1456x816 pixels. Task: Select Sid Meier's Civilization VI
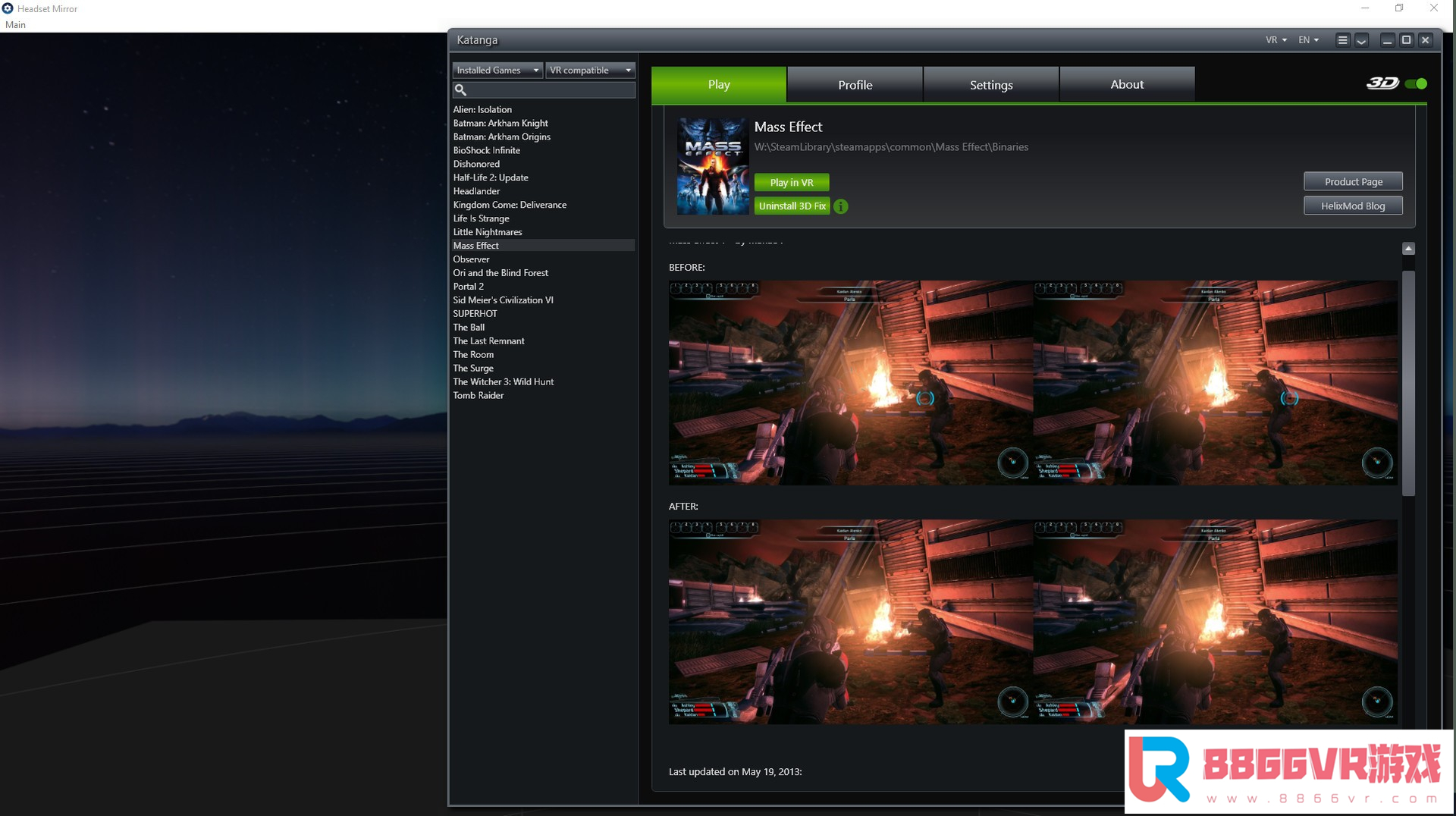coord(543,300)
